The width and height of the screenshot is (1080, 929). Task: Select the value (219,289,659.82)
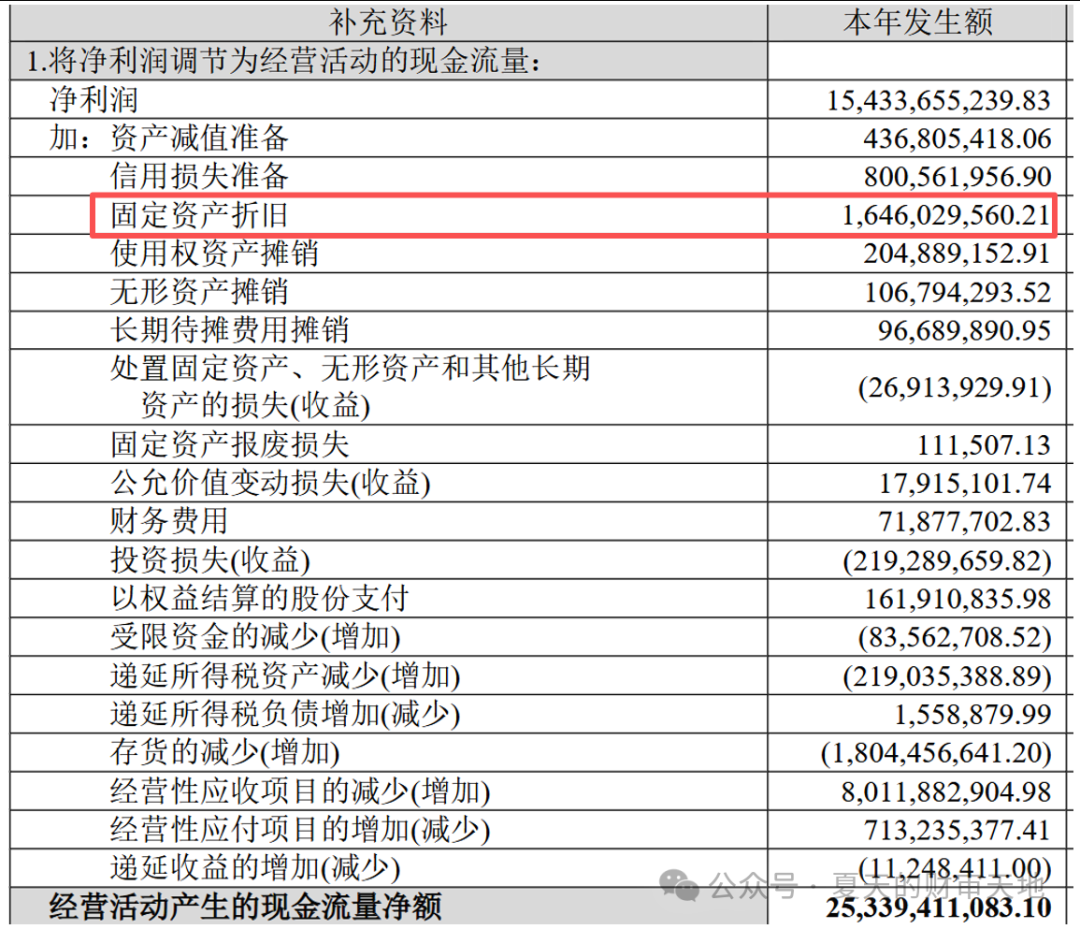[947, 561]
